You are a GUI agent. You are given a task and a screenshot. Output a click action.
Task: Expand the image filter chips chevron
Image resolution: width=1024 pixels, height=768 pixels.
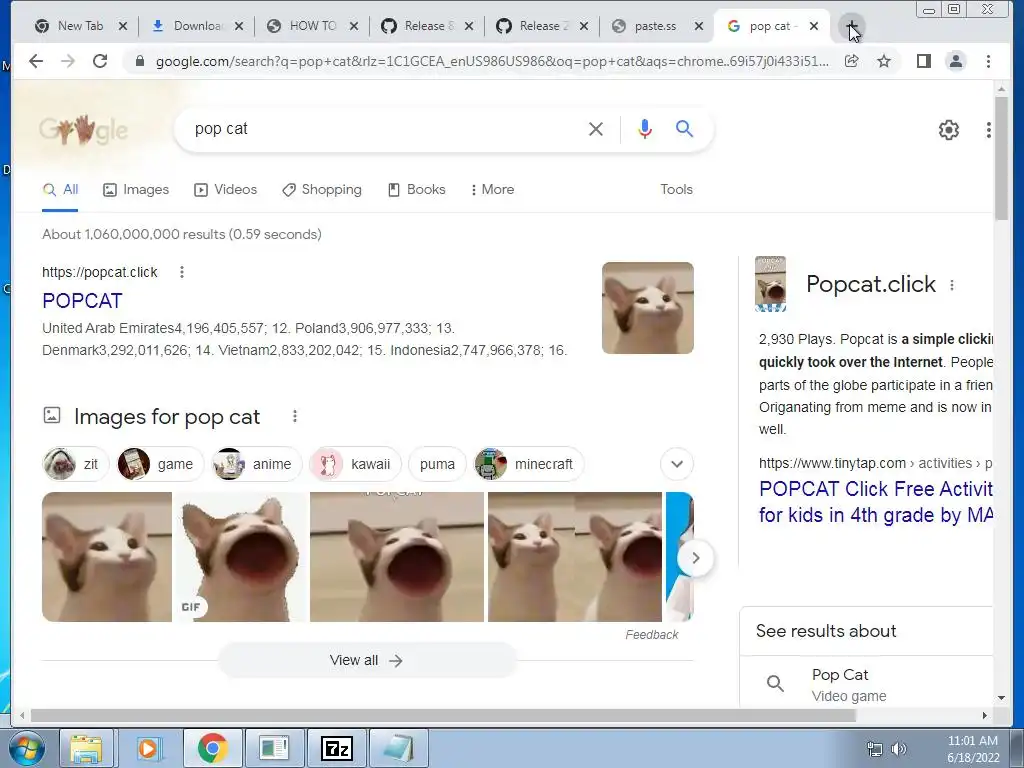(677, 464)
